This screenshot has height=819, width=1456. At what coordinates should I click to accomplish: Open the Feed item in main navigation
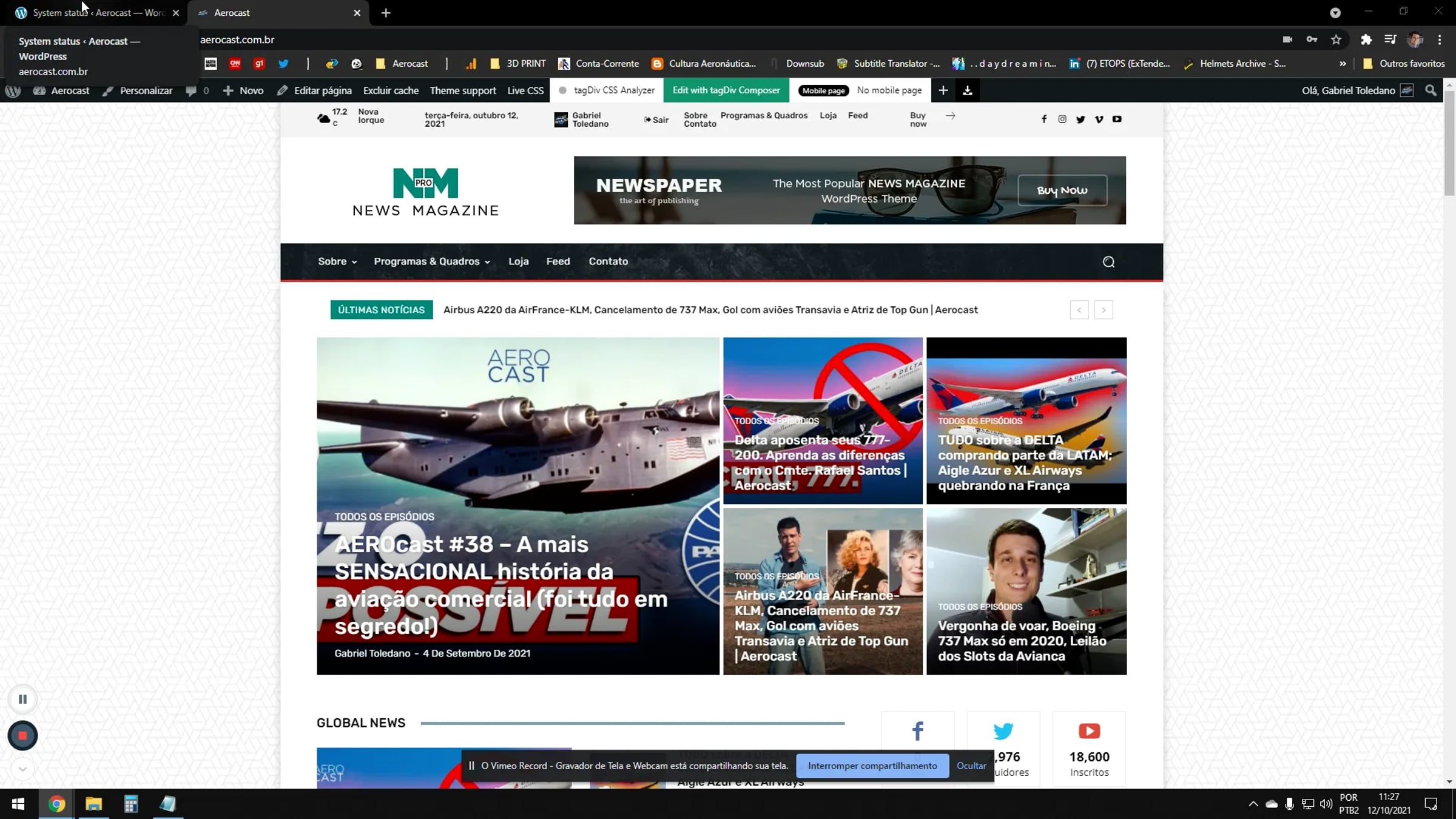point(558,261)
